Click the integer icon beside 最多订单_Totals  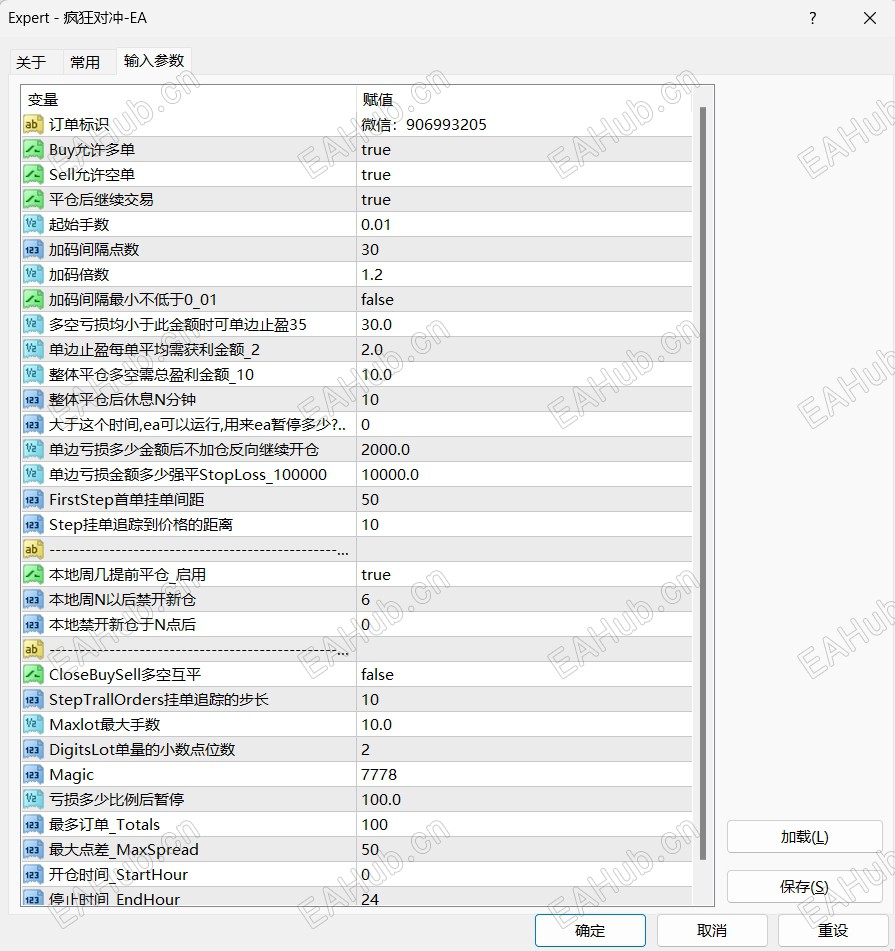coord(33,824)
